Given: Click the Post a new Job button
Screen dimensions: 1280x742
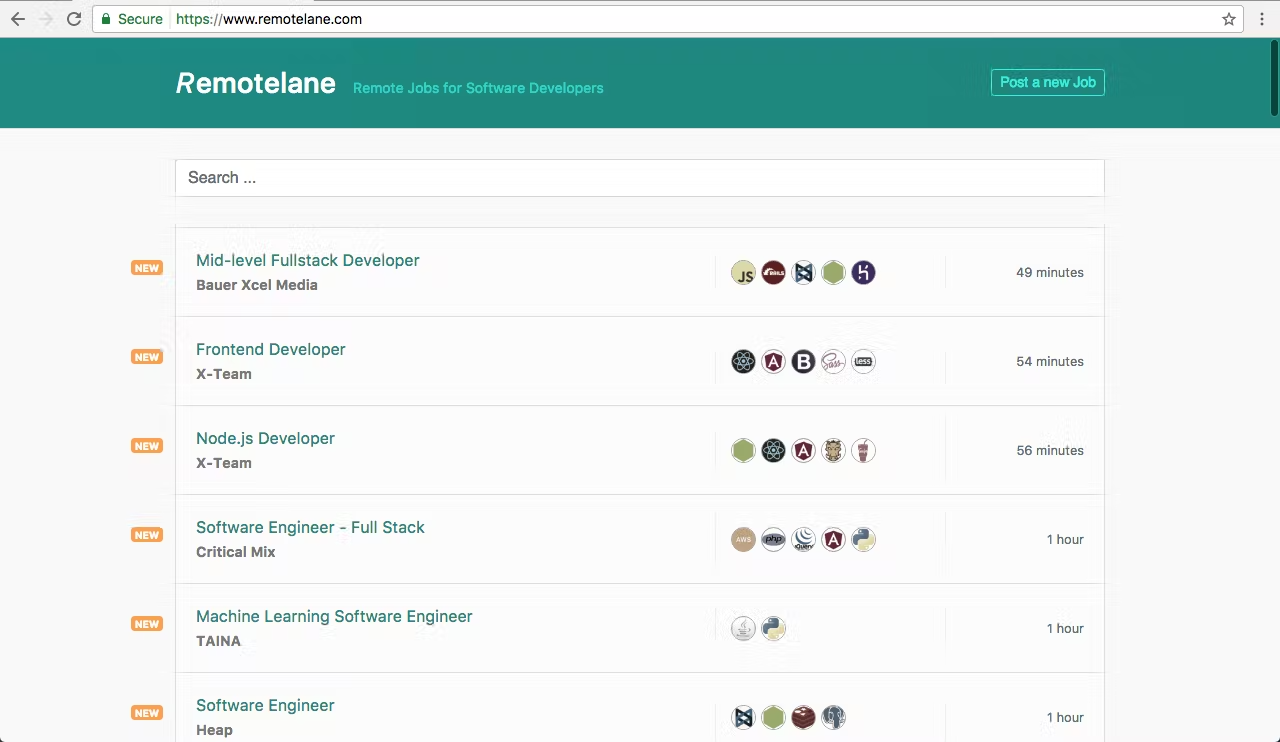Looking at the screenshot, I should (1047, 82).
